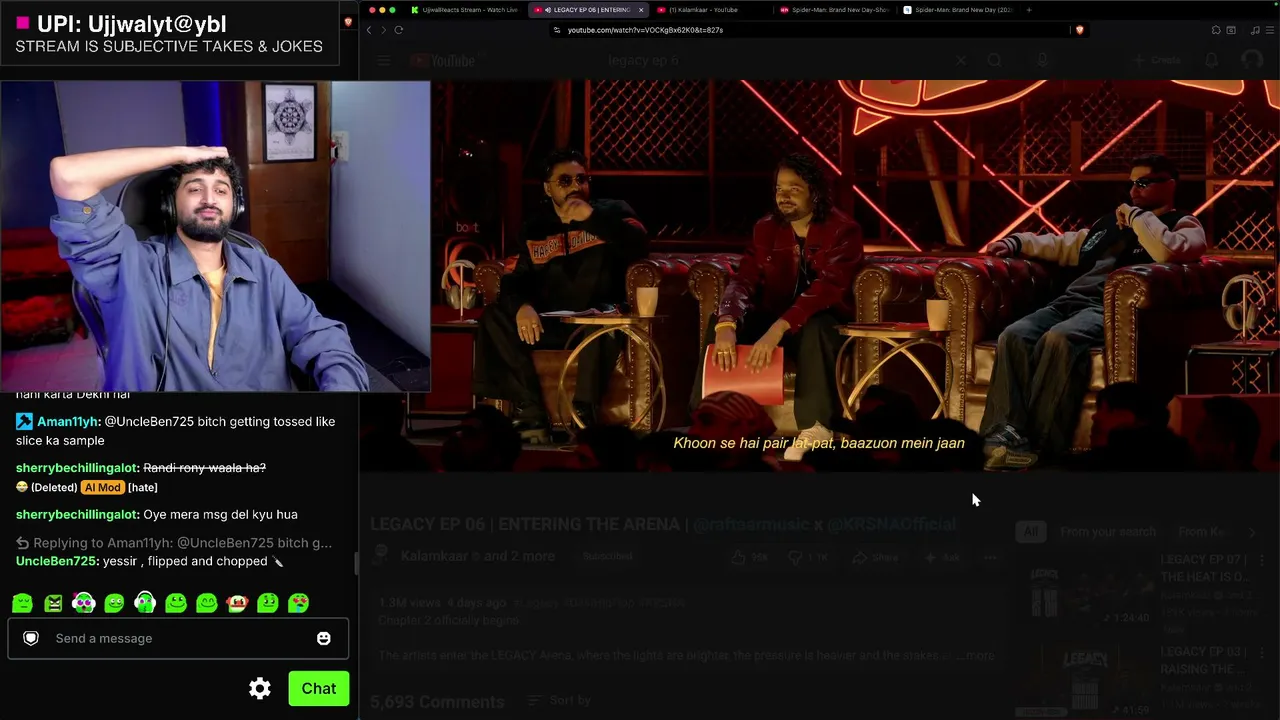Image resolution: width=1280 pixels, height=720 pixels.
Task: Click the YouTube Create button
Action: point(1157,61)
